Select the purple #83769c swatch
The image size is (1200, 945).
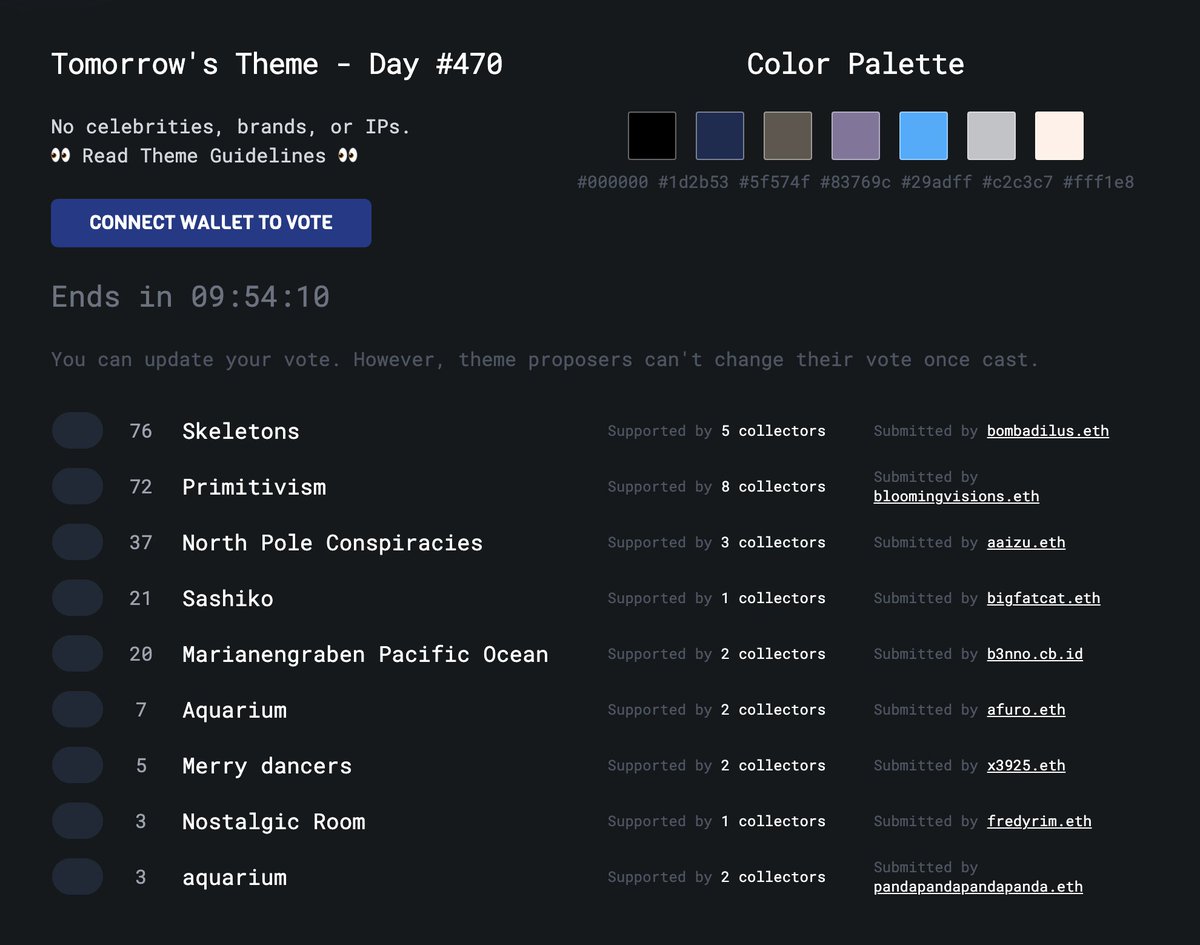[x=856, y=136]
